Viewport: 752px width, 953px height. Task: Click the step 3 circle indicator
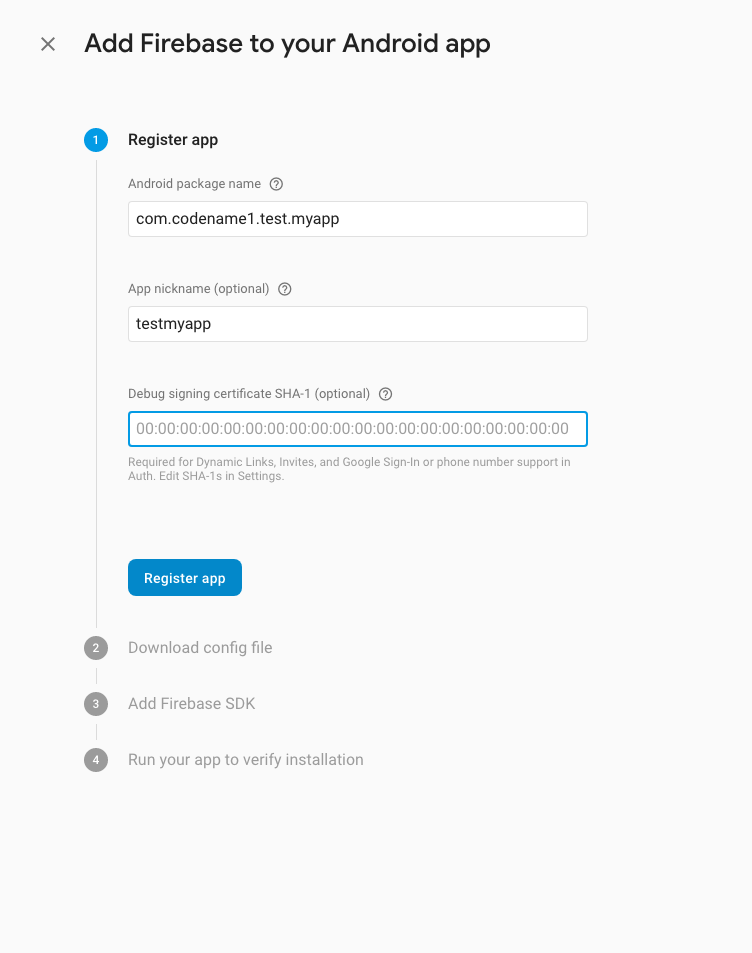click(x=96, y=704)
